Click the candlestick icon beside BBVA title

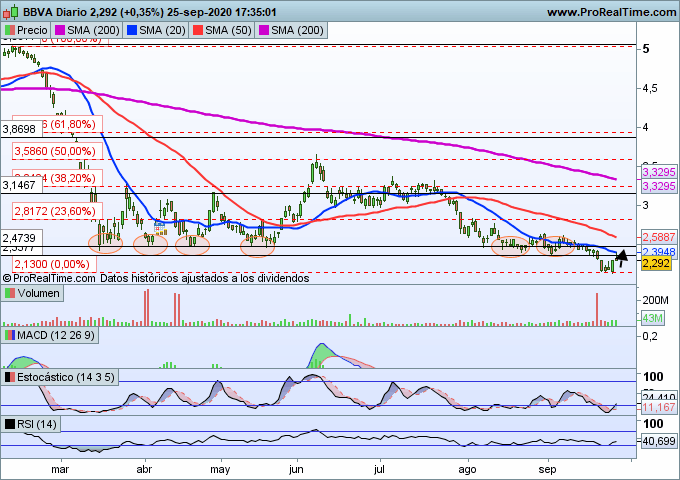pos(10,12)
